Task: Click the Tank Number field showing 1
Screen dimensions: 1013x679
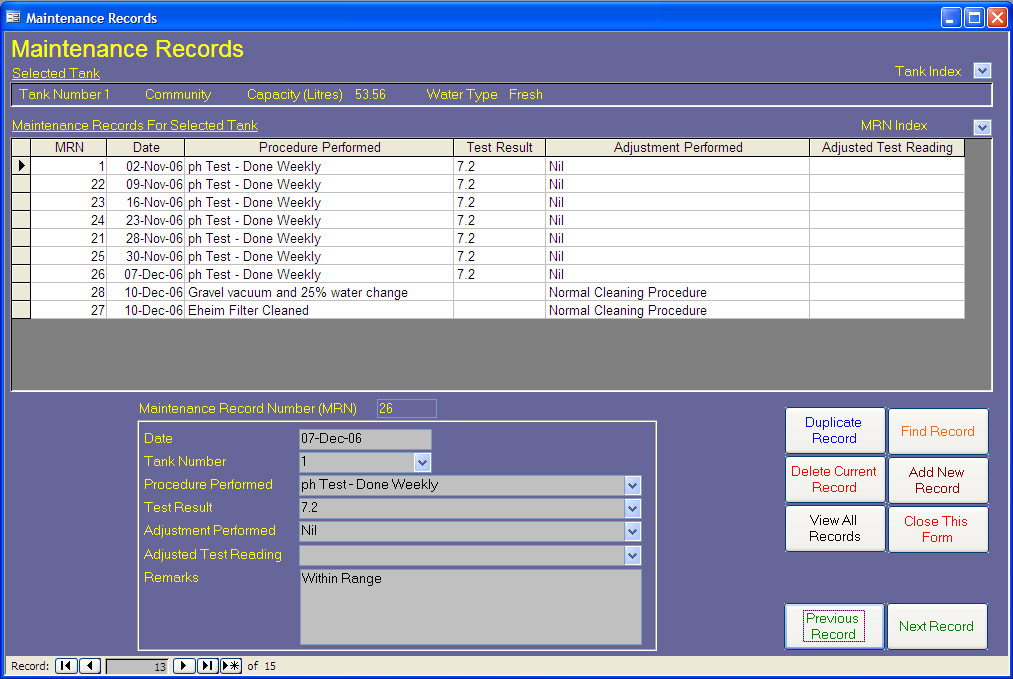Action: (x=357, y=462)
